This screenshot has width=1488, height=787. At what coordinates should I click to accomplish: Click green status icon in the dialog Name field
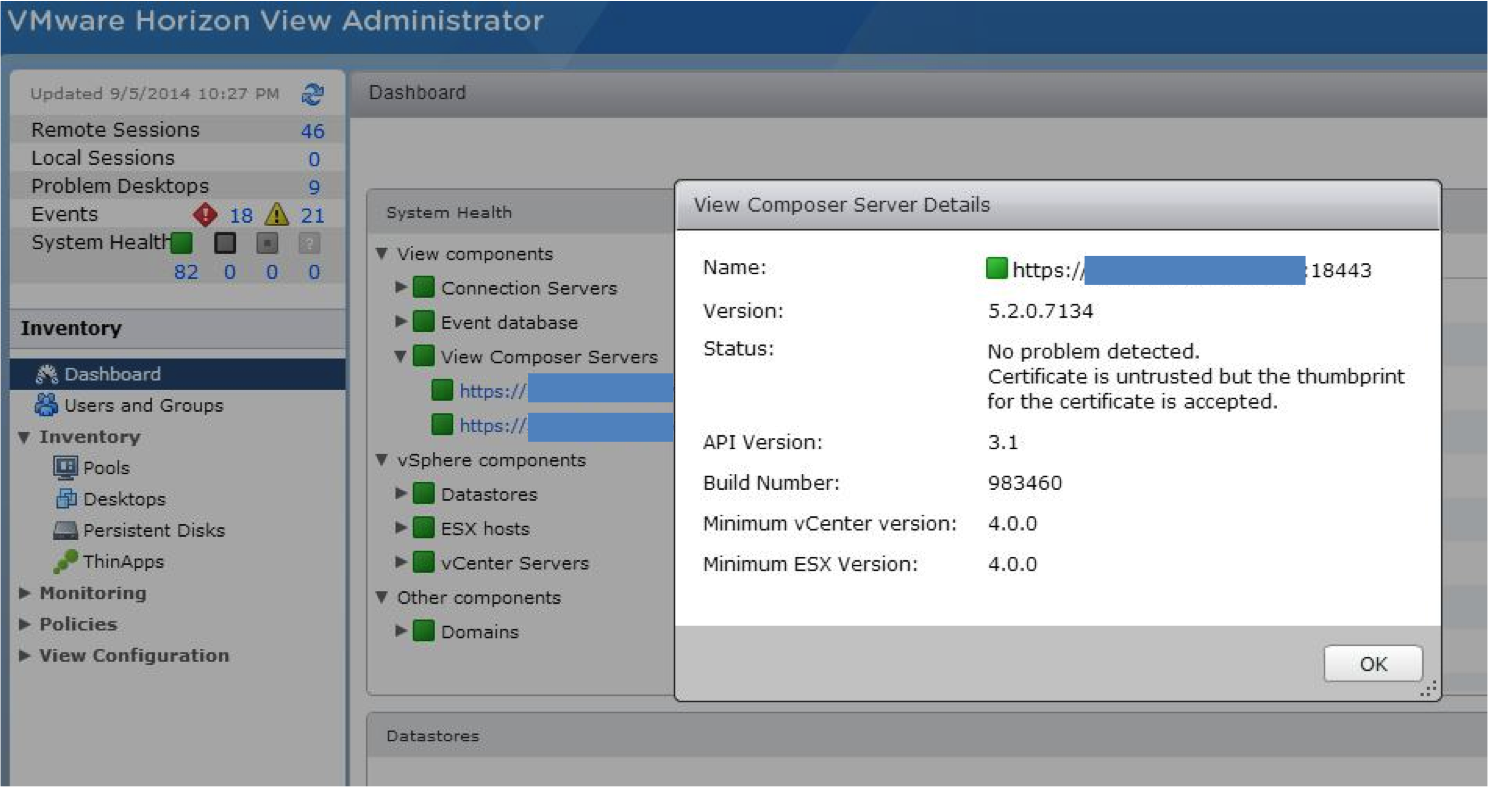pos(997,268)
